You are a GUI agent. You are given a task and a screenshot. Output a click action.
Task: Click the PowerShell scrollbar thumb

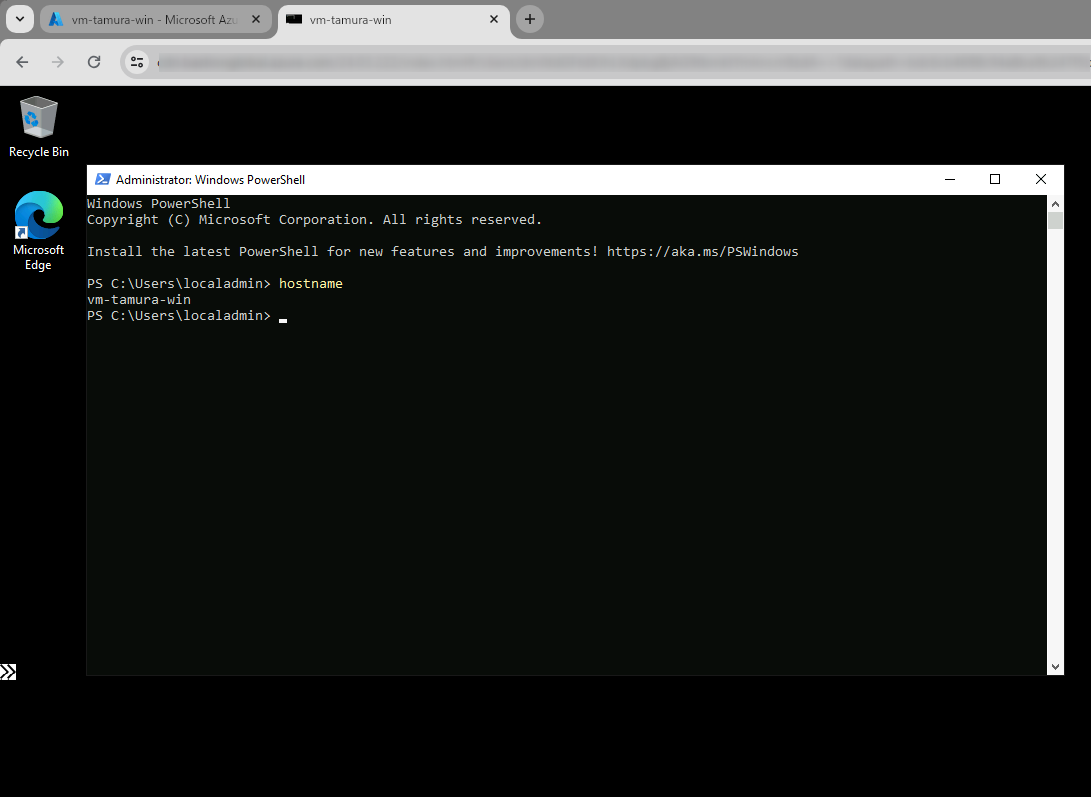click(1055, 221)
